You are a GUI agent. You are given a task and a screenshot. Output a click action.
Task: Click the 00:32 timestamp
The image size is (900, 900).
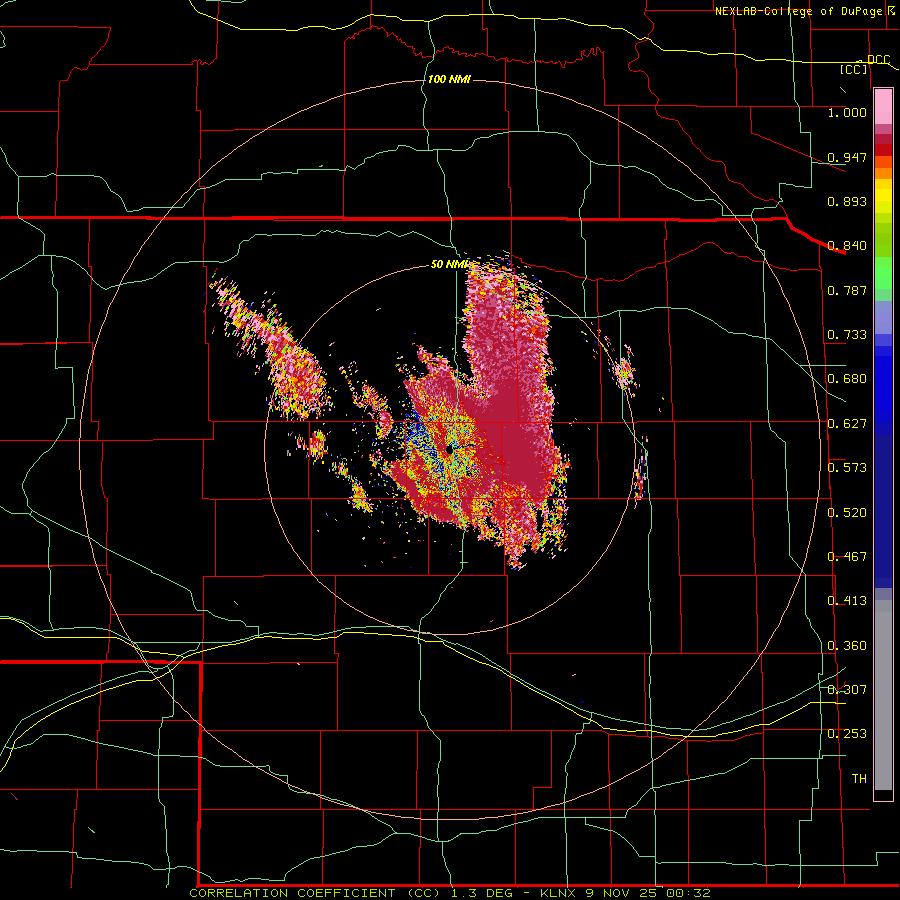(x=688, y=893)
